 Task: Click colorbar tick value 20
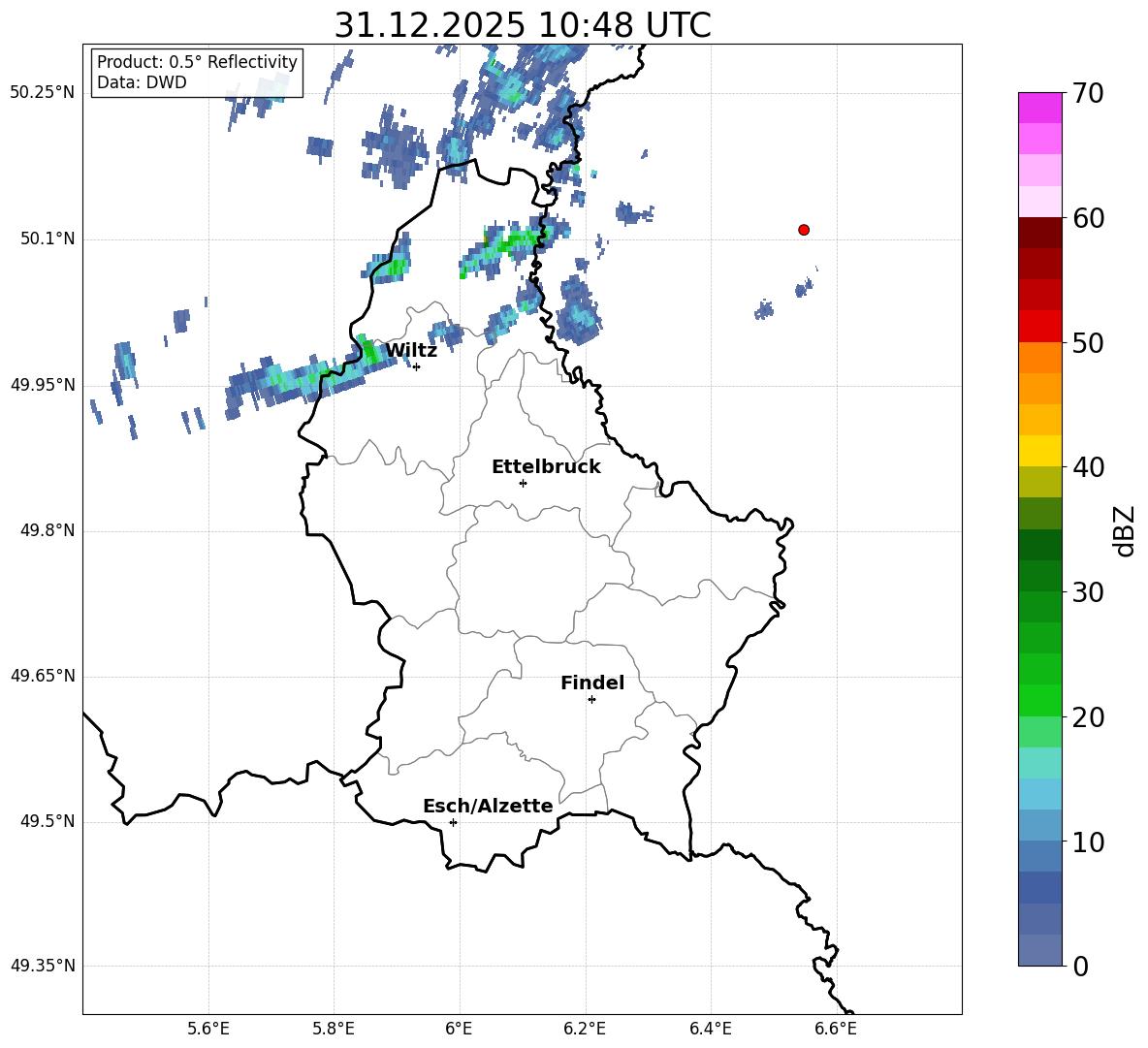pos(1088,717)
